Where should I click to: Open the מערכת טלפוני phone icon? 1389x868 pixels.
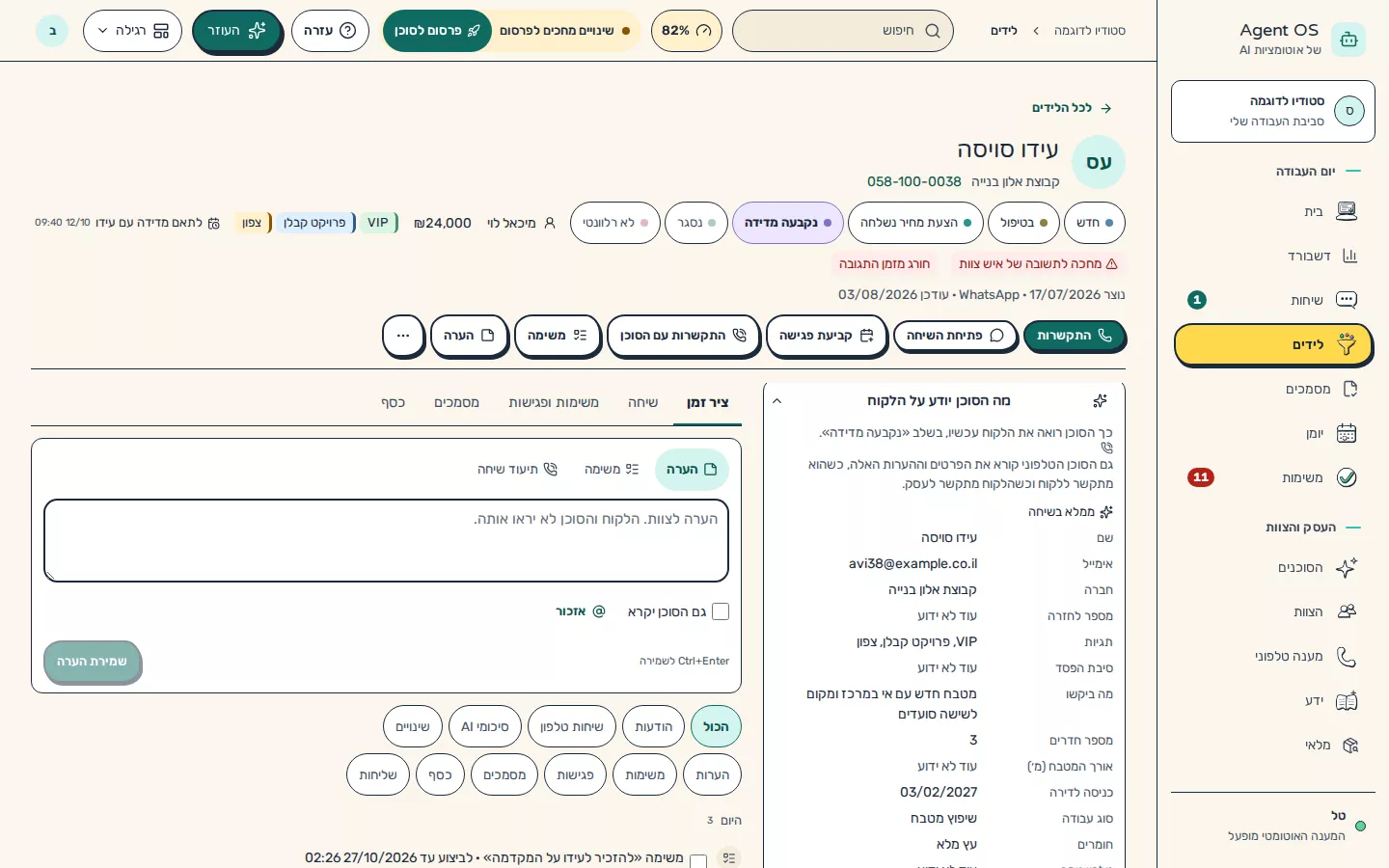coord(1347,657)
